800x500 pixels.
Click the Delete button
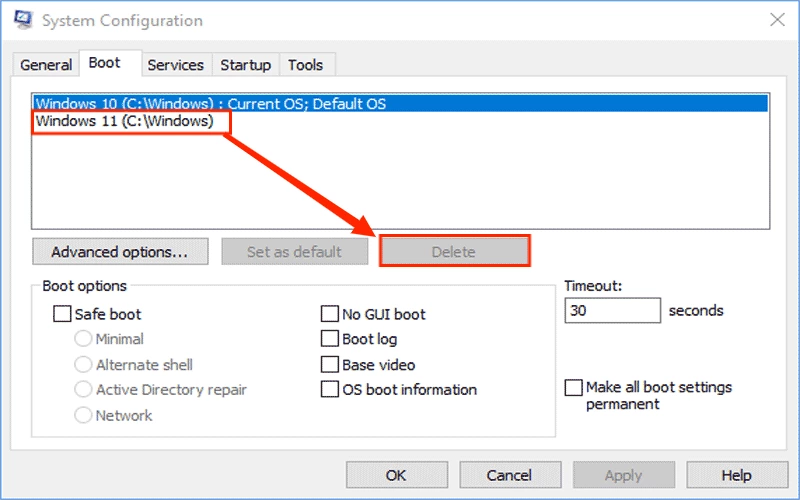pos(454,252)
